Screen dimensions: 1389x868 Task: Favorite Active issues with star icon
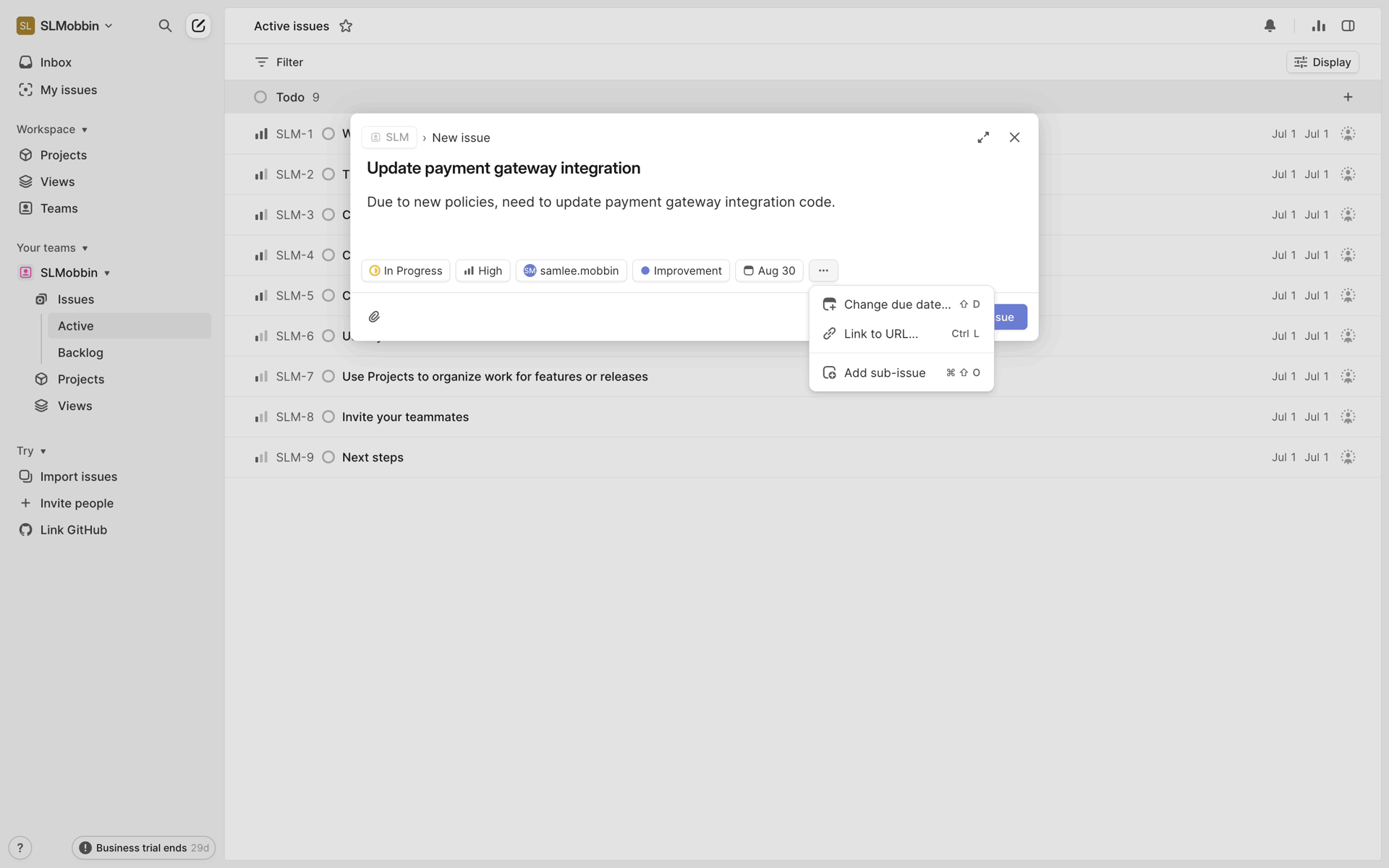click(346, 26)
